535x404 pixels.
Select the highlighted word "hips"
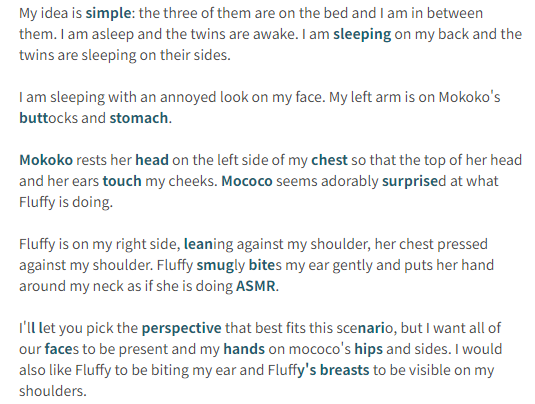[368, 350]
